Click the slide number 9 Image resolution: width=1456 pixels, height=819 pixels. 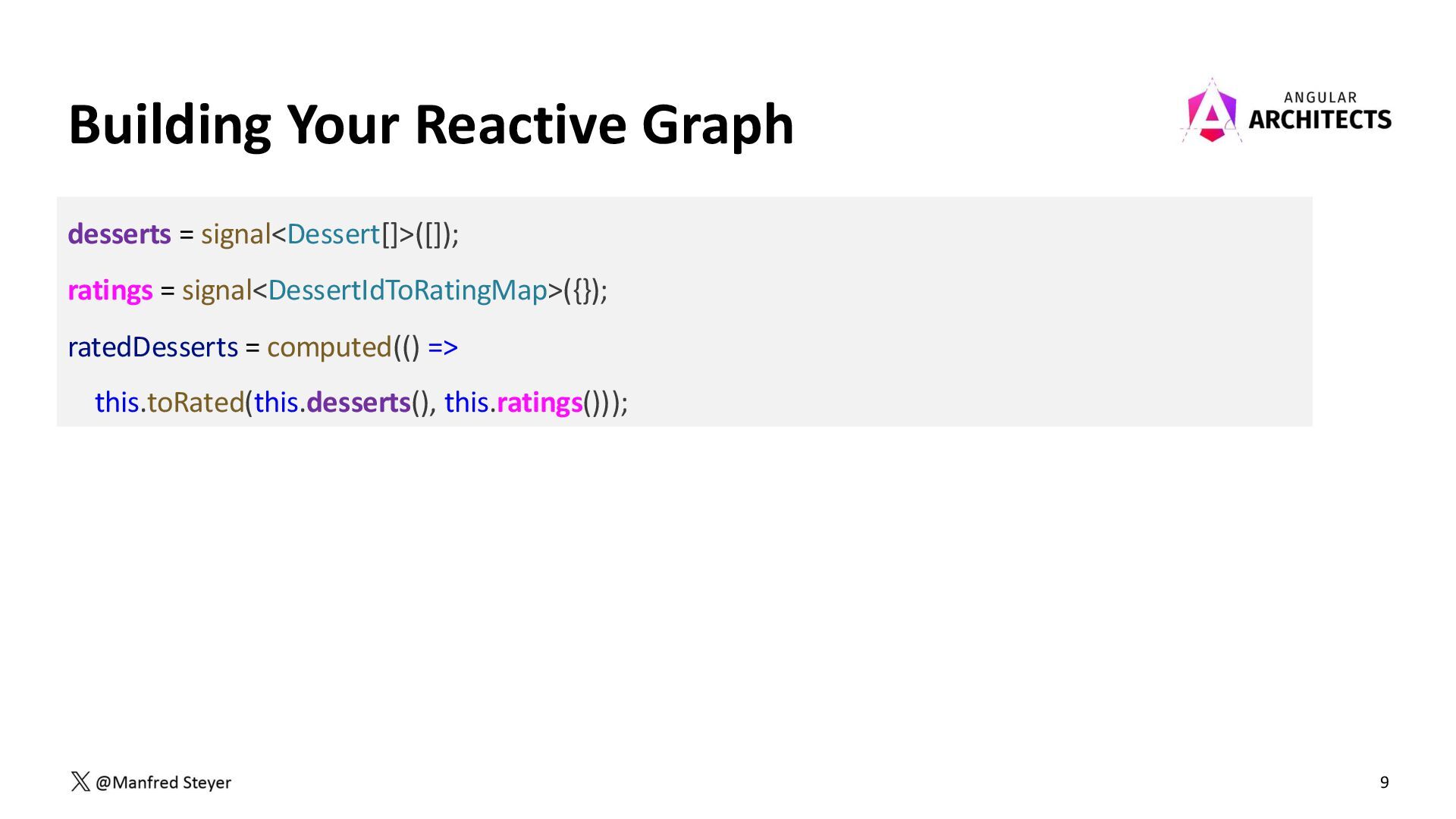tap(1384, 783)
